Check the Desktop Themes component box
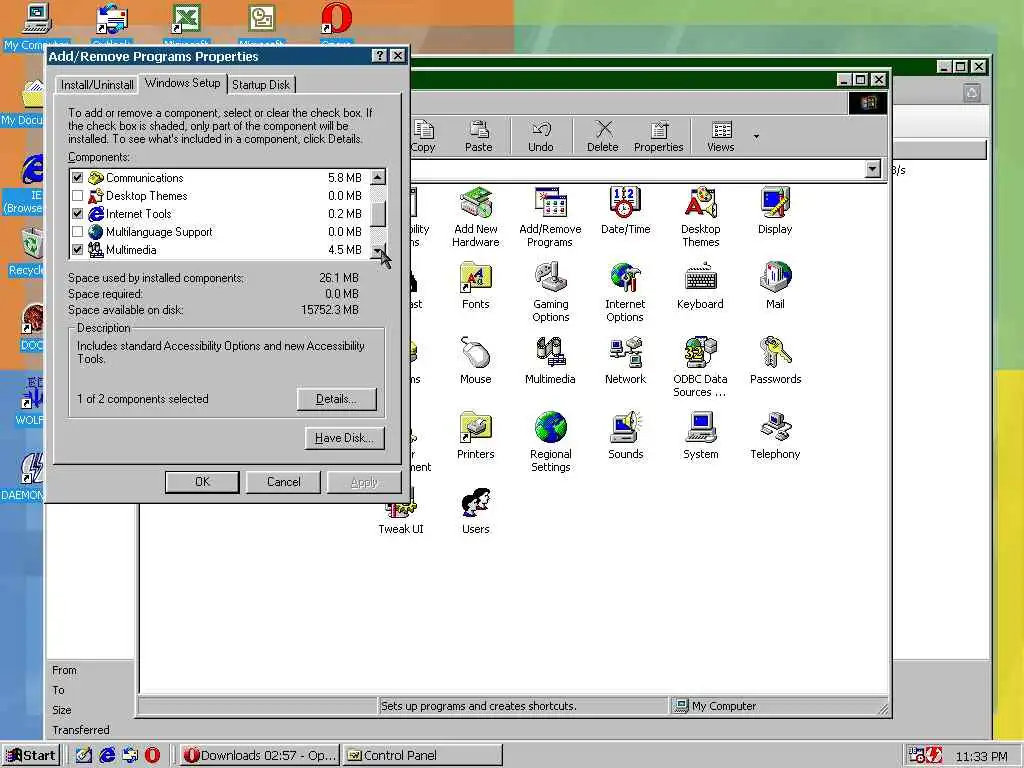The width and height of the screenshot is (1024, 768). 78,196
